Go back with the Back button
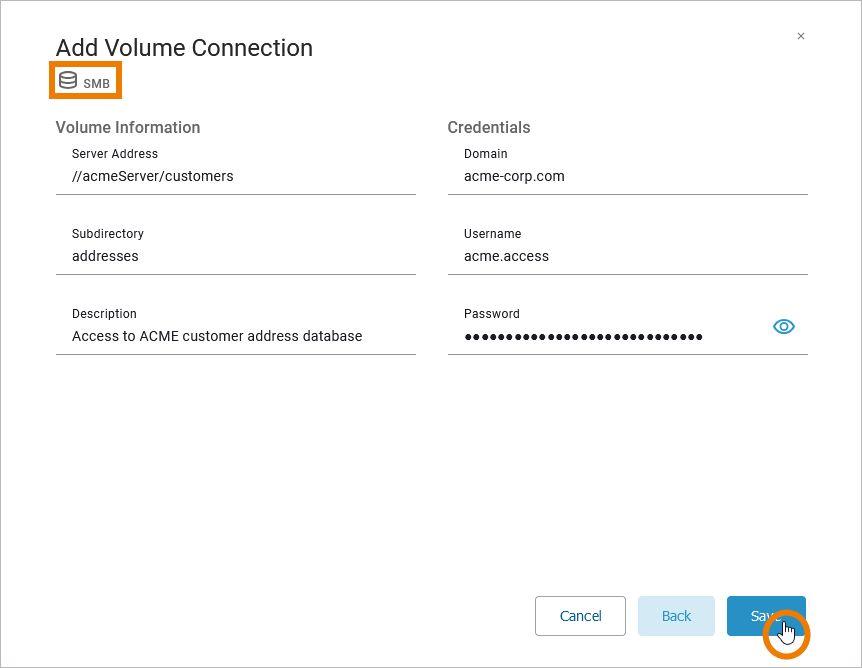The image size is (862, 668). pyautogui.click(x=676, y=616)
